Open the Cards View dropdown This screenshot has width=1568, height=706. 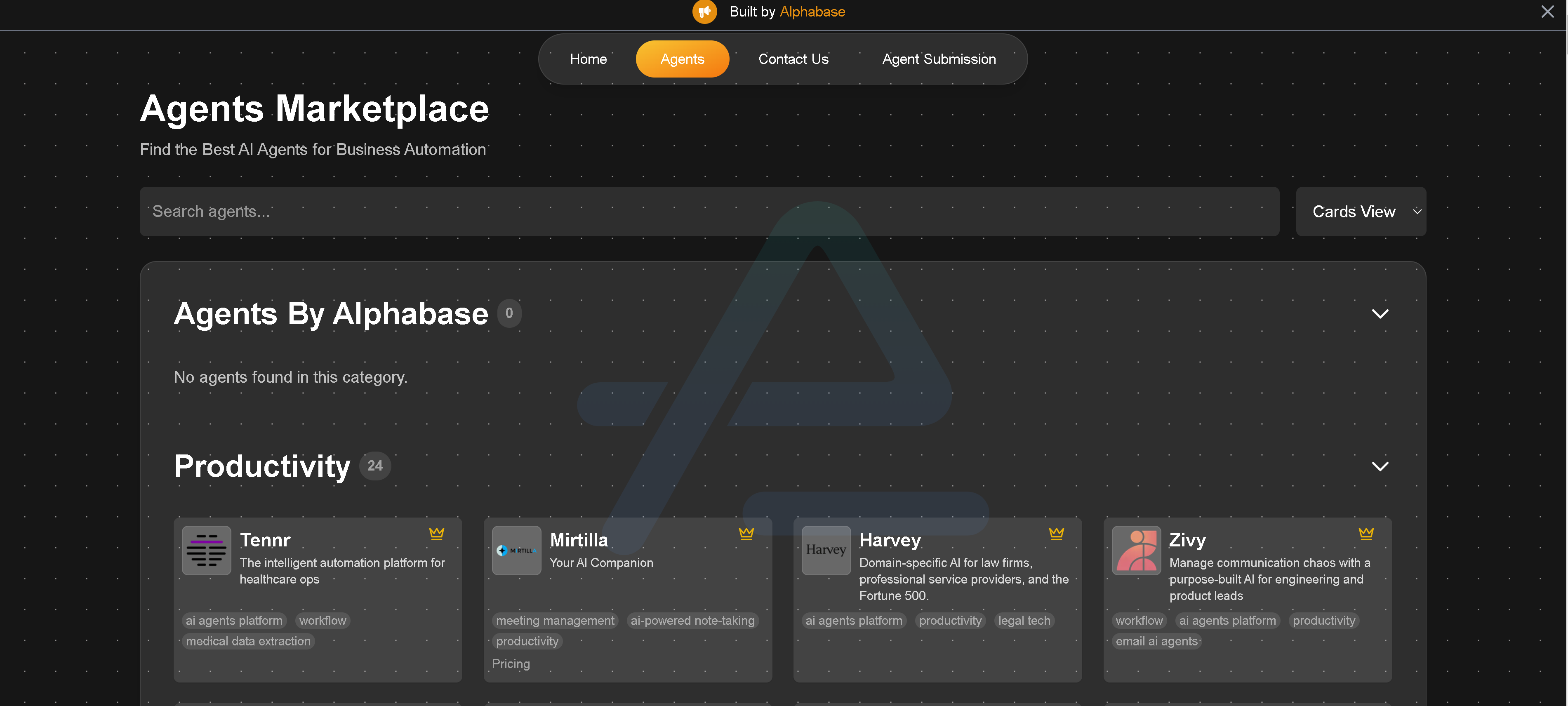pyautogui.click(x=1361, y=211)
